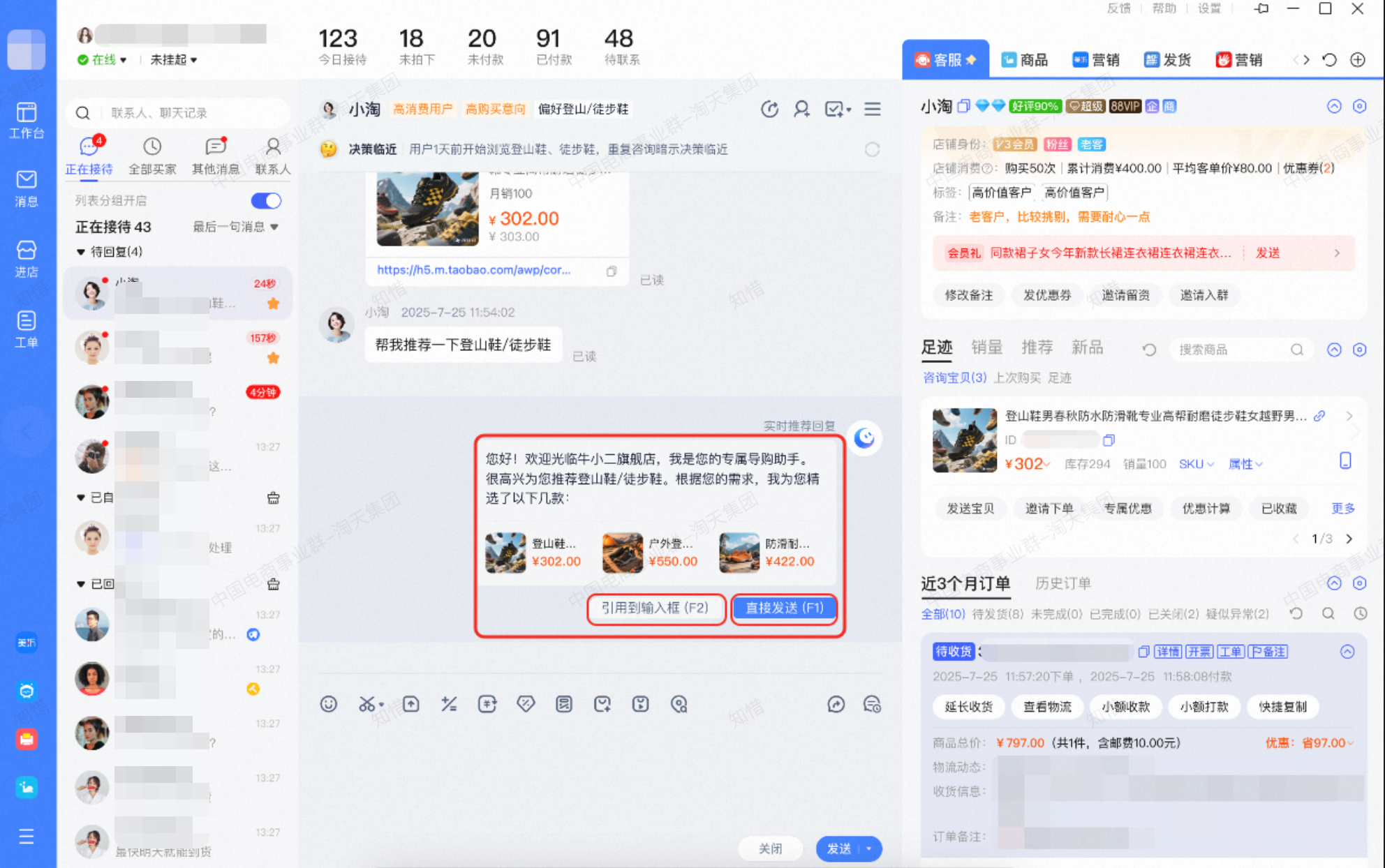Click 直接发送 (F1) button
The width and height of the screenshot is (1385, 868).
785,608
